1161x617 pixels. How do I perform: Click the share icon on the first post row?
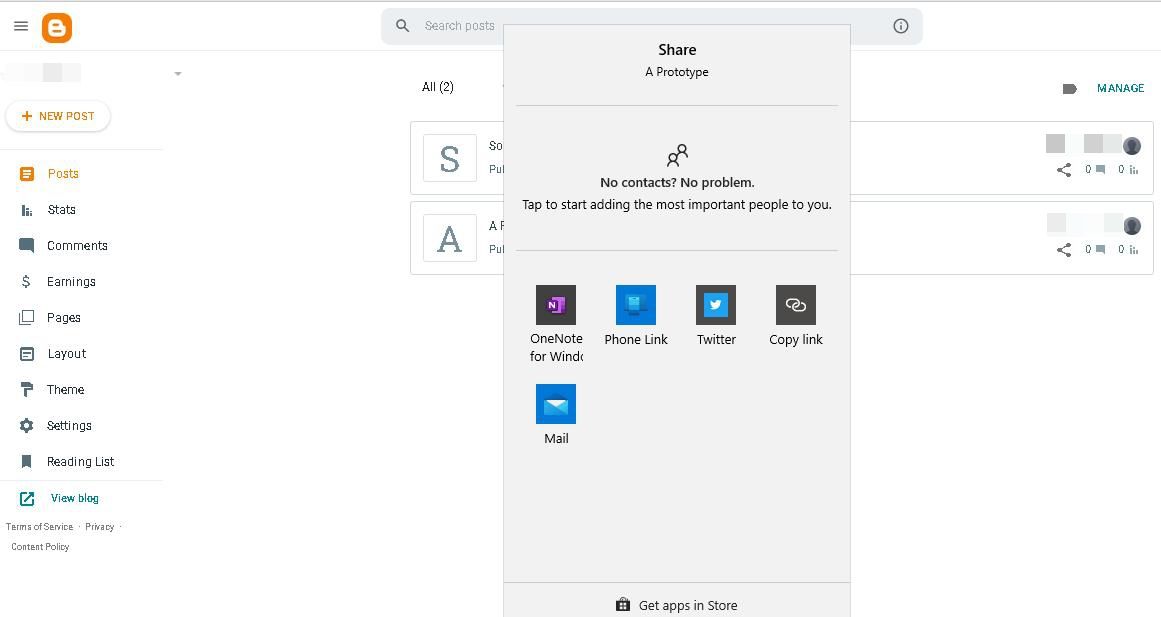point(1064,170)
